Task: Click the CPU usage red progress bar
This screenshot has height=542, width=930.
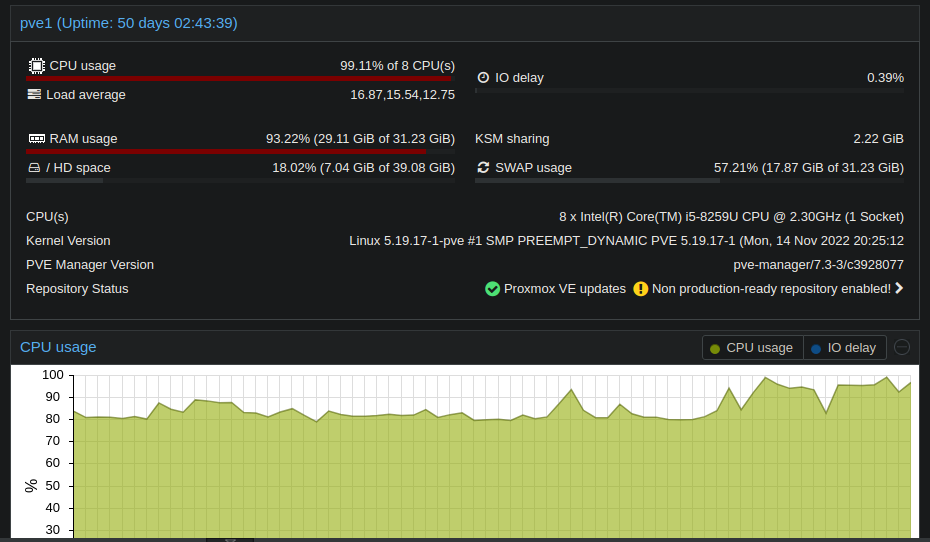Action: tap(238, 78)
